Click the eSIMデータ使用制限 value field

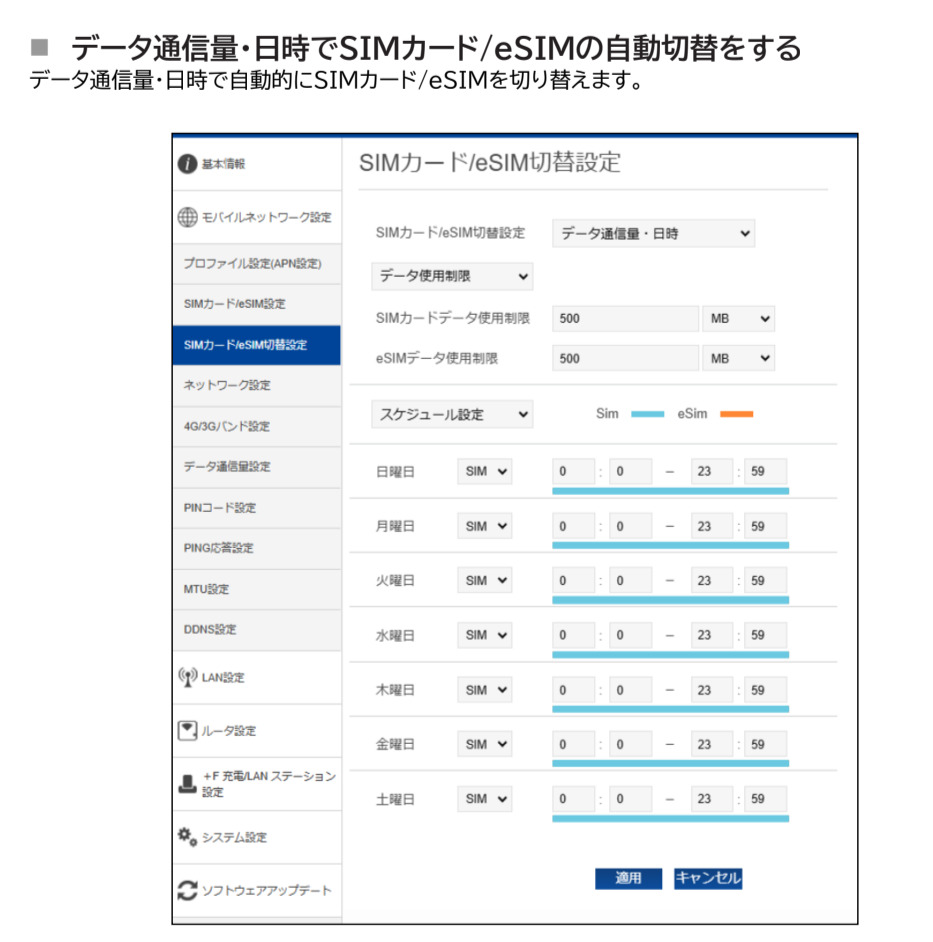(x=625, y=358)
